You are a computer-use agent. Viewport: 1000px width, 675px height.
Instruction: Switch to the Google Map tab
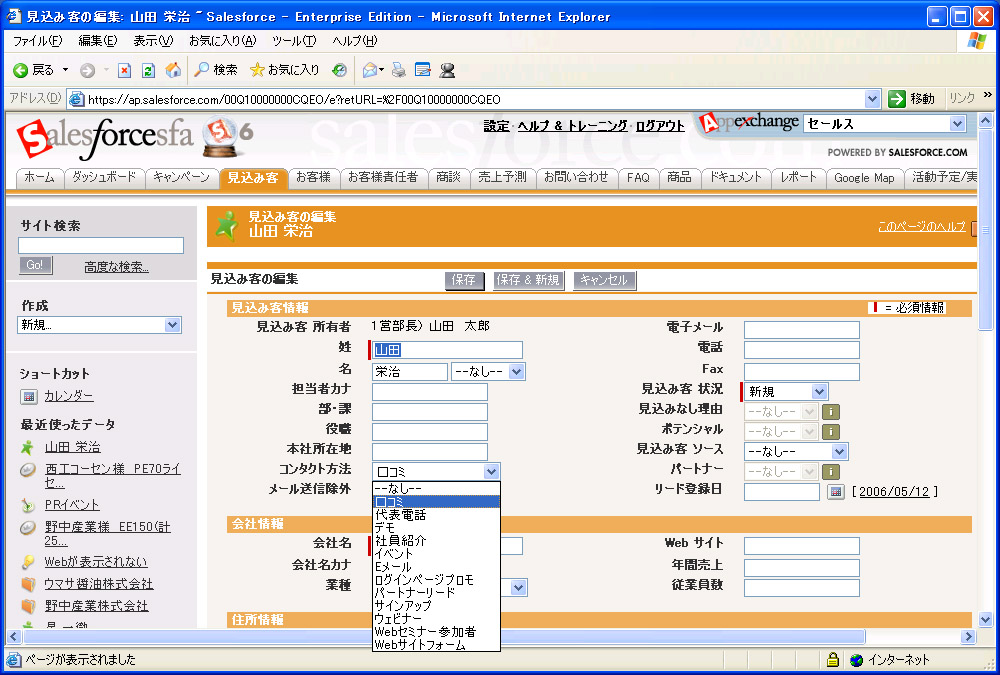[865, 178]
